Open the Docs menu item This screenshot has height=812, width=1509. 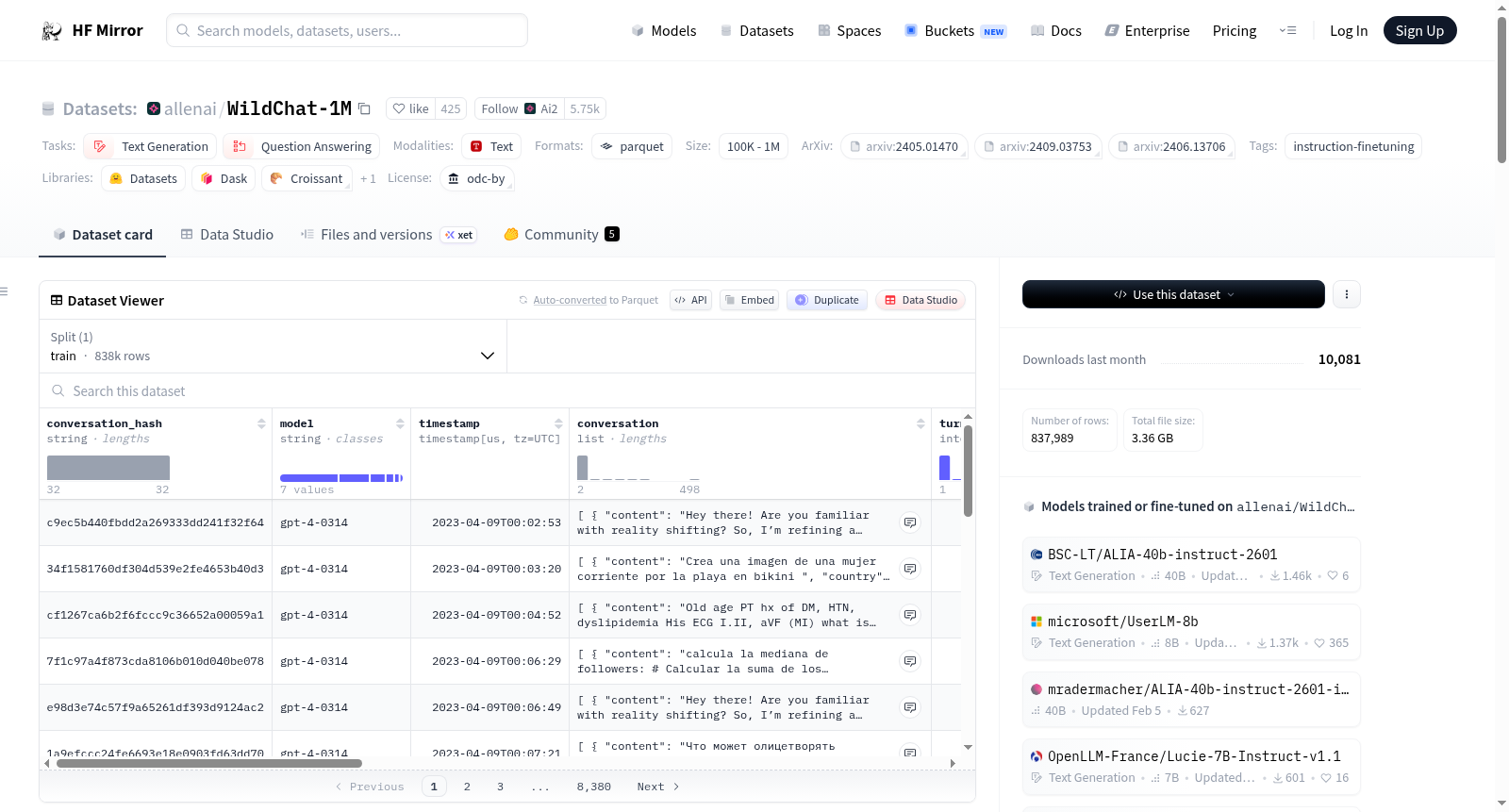(1056, 30)
